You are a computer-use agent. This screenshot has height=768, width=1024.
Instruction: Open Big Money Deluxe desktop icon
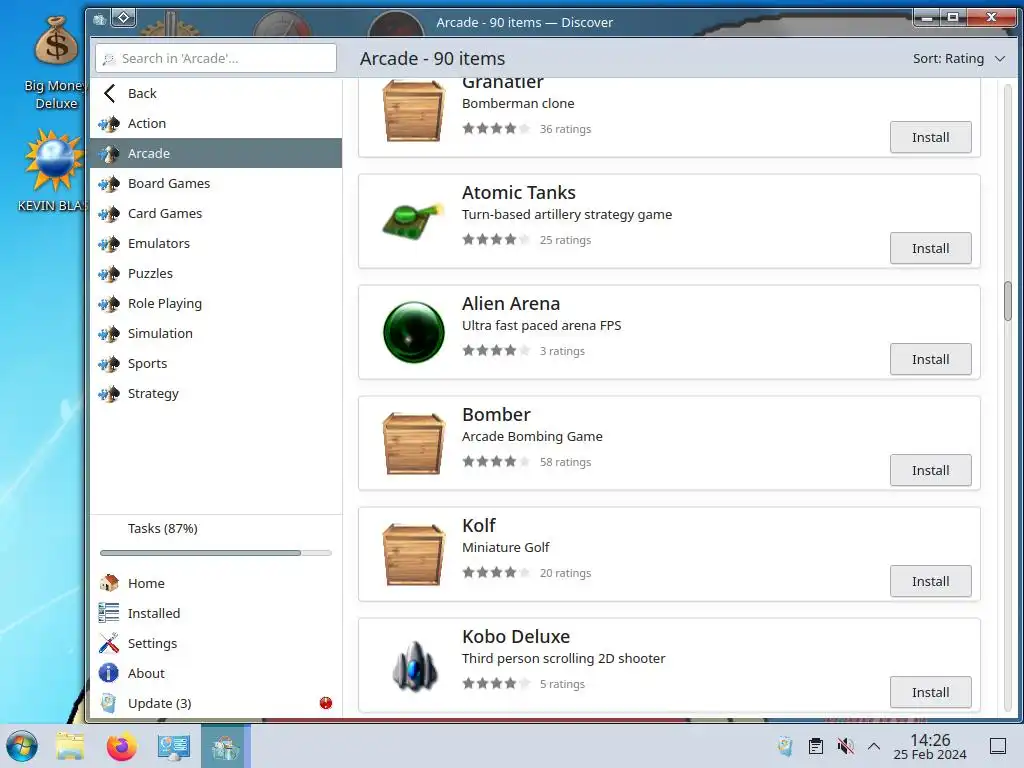click(x=56, y=63)
